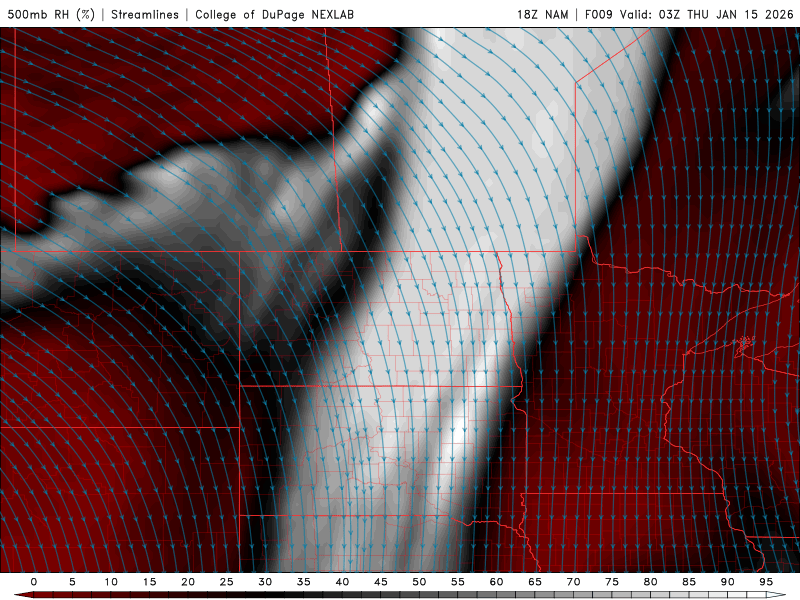Select the "10" colorbar scale label
800x600 pixels.
point(111,582)
